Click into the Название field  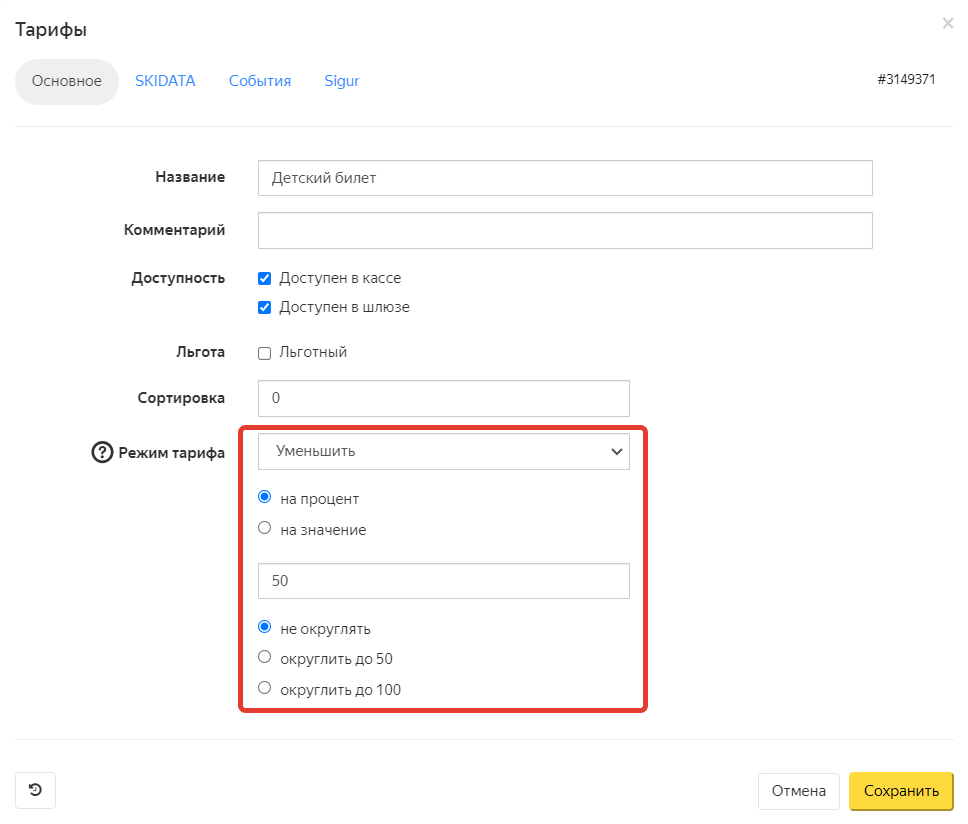click(x=564, y=178)
